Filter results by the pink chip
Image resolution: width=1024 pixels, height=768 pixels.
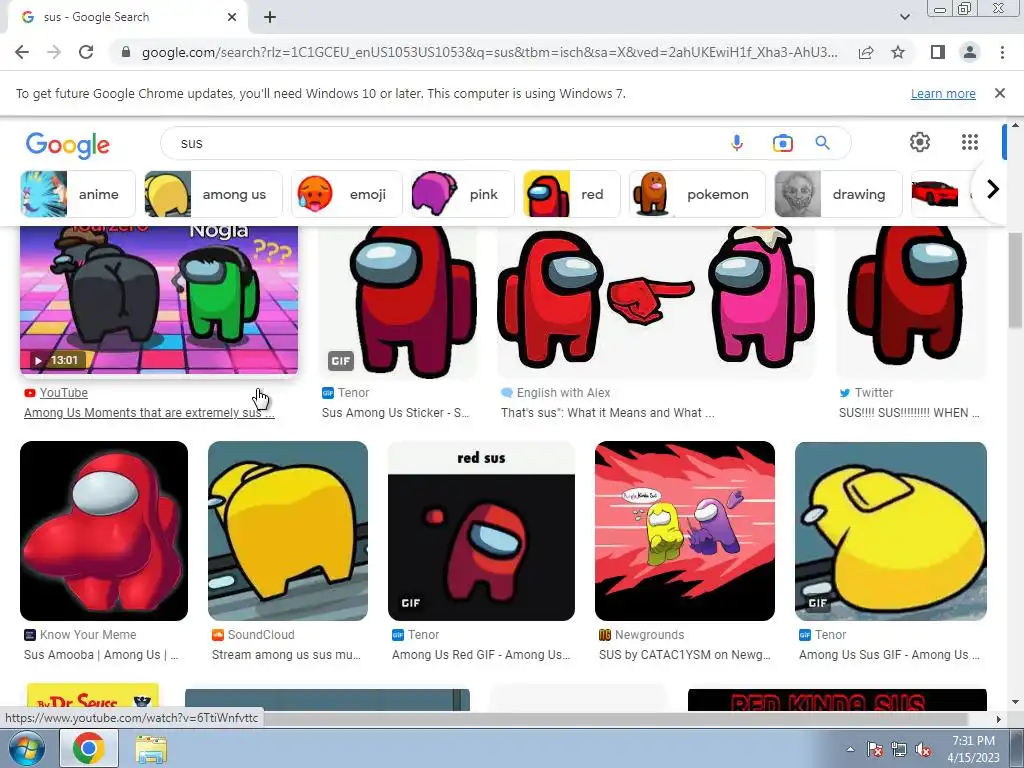coord(462,194)
